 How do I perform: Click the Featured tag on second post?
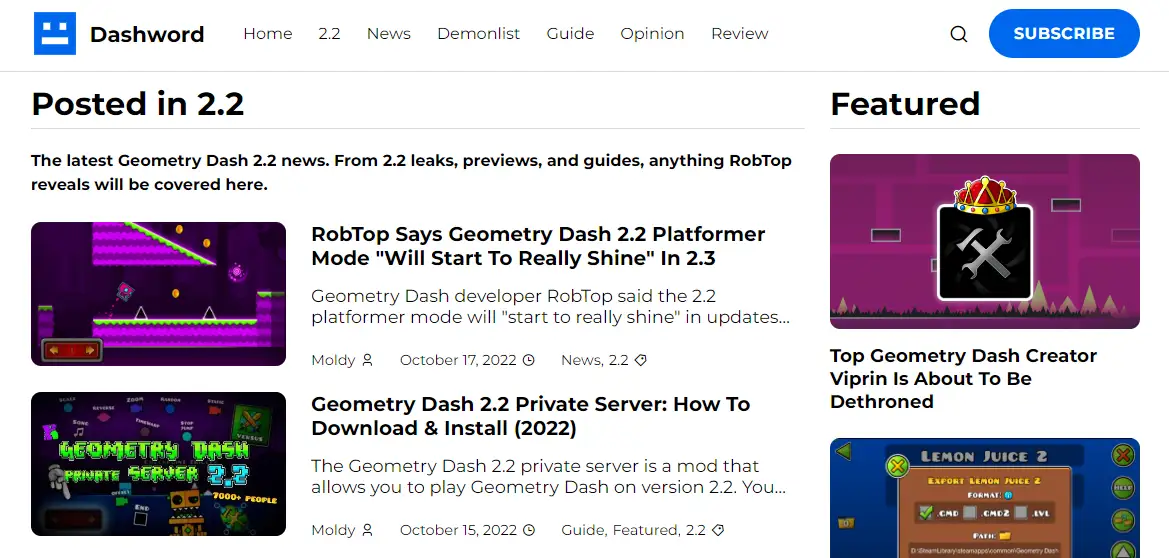click(x=646, y=530)
